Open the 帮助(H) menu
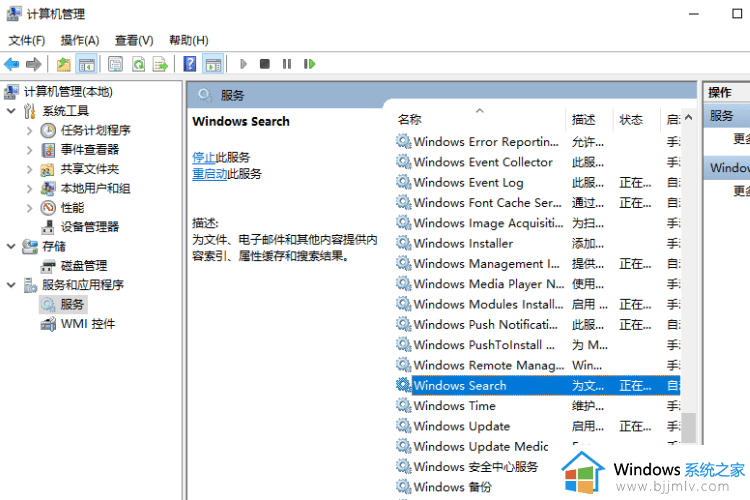The width and height of the screenshot is (750, 500). tap(189, 40)
